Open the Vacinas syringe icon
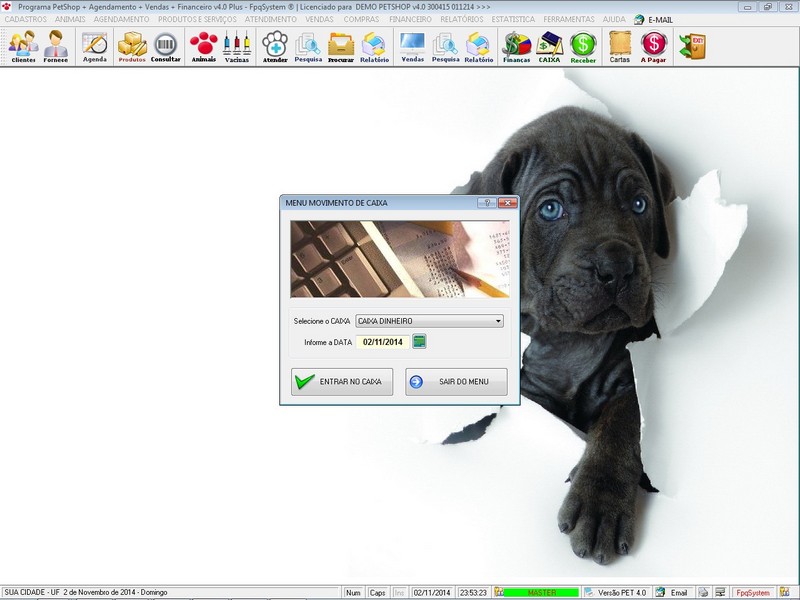800x600 pixels. click(x=237, y=46)
